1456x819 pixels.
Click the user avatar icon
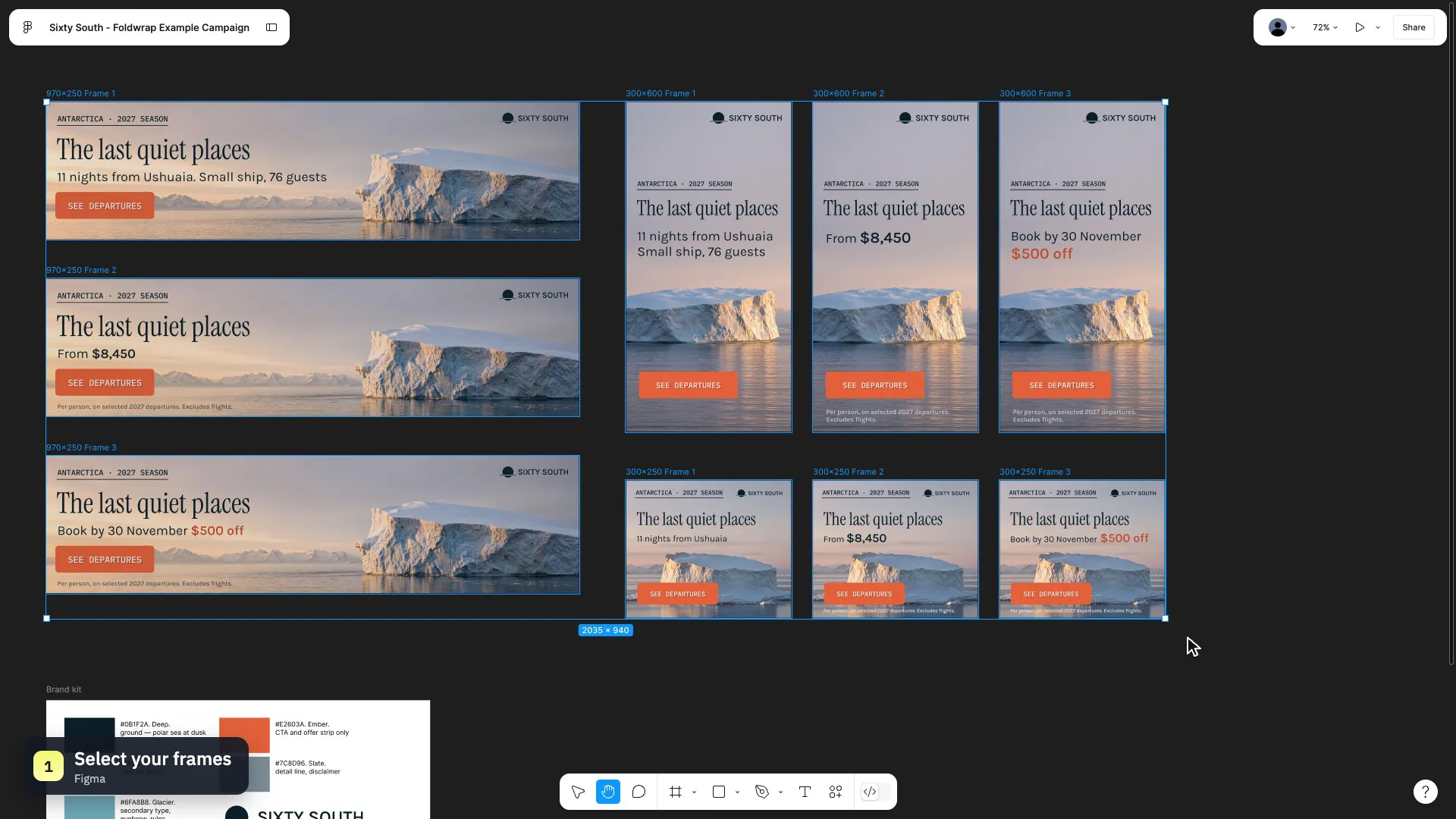(1278, 27)
